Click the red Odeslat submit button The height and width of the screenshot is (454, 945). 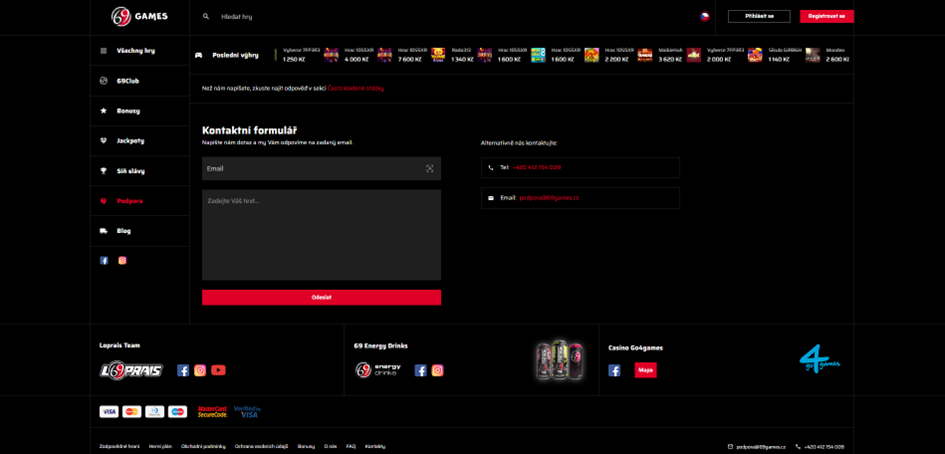[x=321, y=297]
